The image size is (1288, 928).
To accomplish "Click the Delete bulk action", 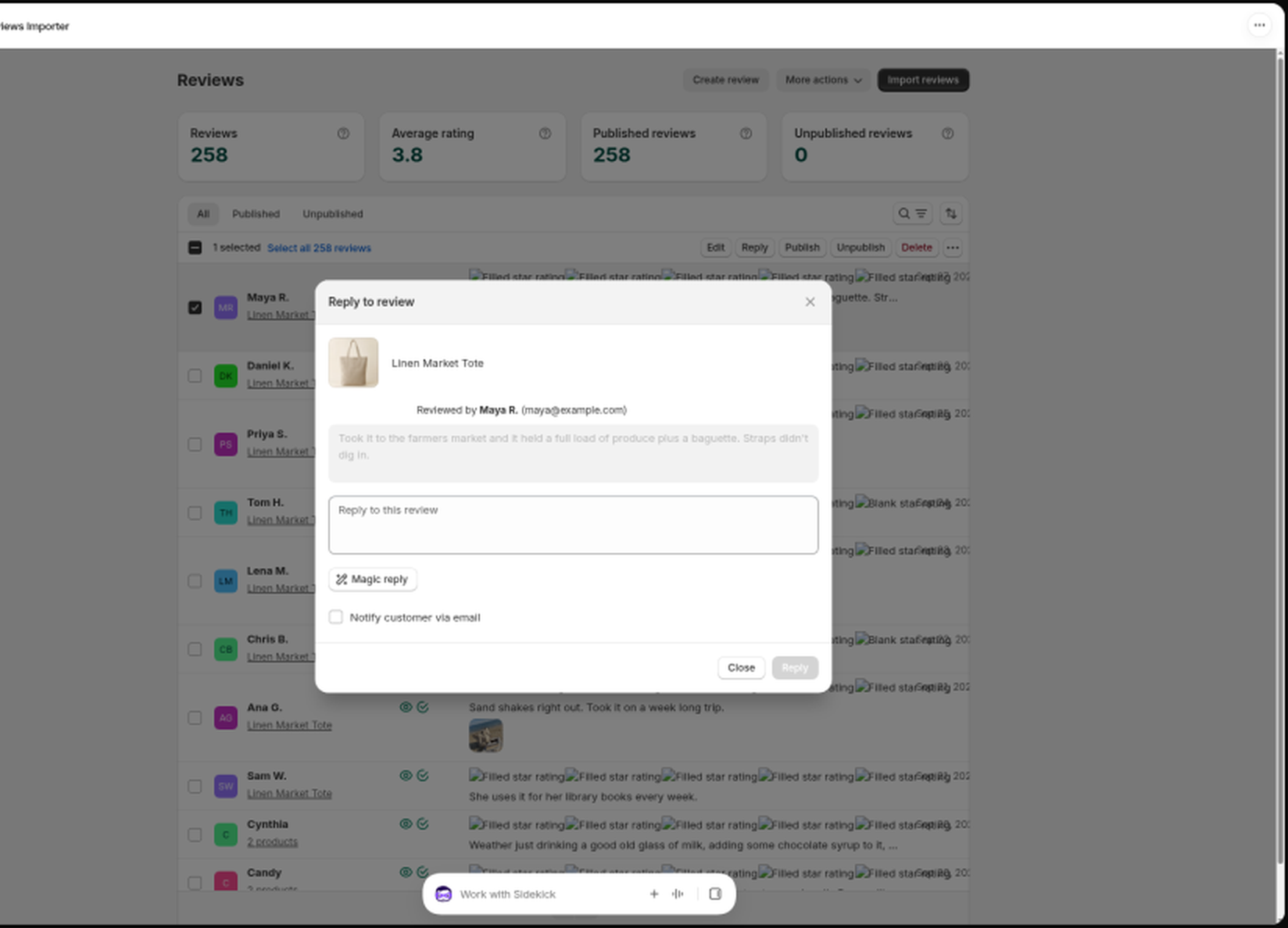I will coord(916,248).
